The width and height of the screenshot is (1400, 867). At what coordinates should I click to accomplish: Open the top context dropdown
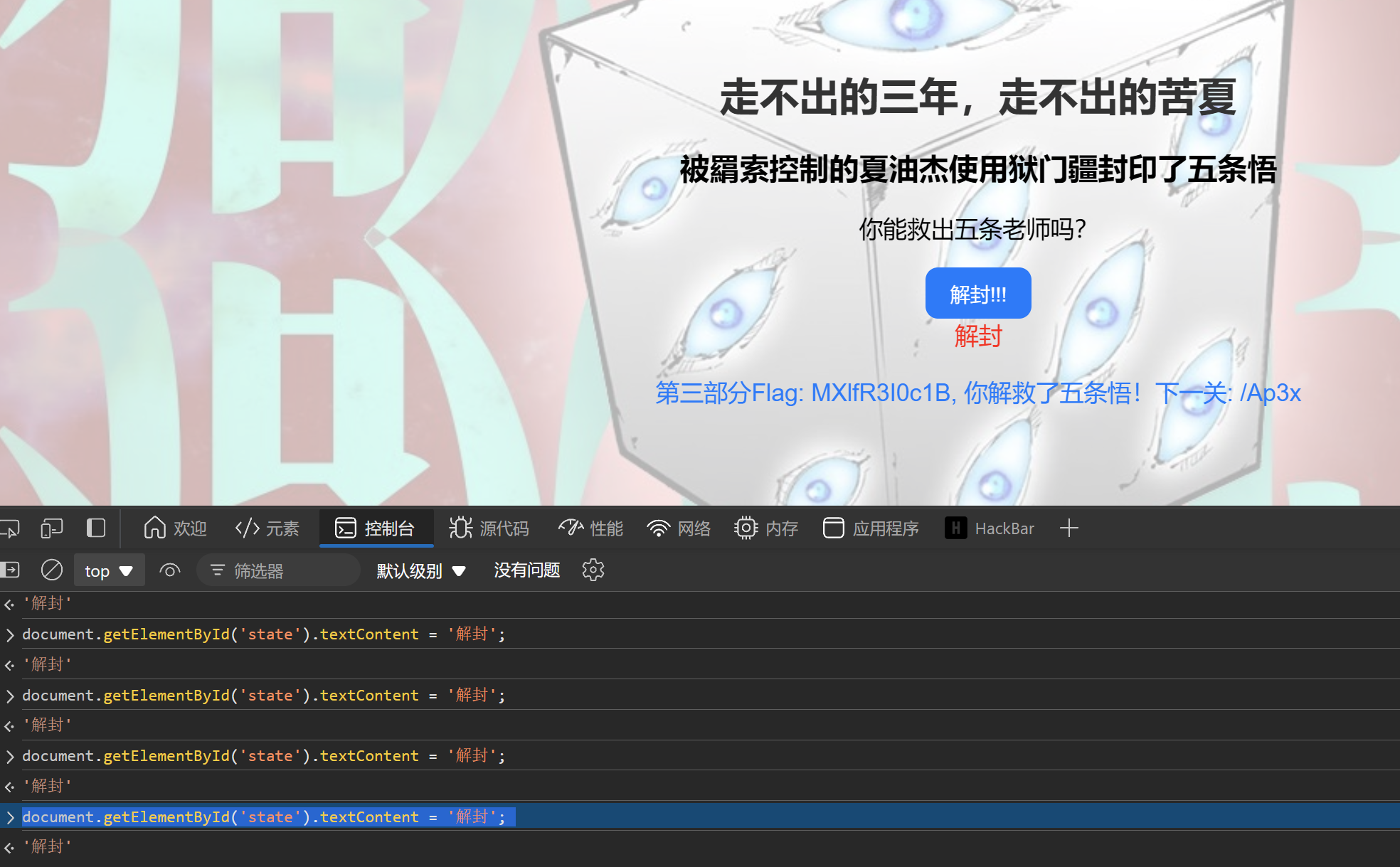[x=109, y=571]
